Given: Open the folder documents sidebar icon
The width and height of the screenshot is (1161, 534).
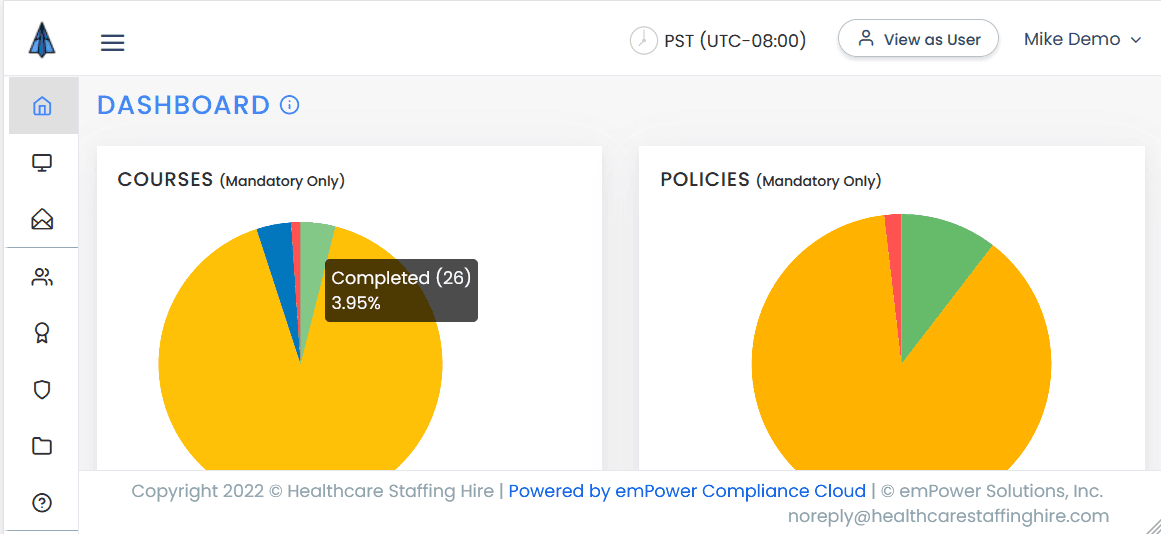Looking at the screenshot, I should 42,446.
